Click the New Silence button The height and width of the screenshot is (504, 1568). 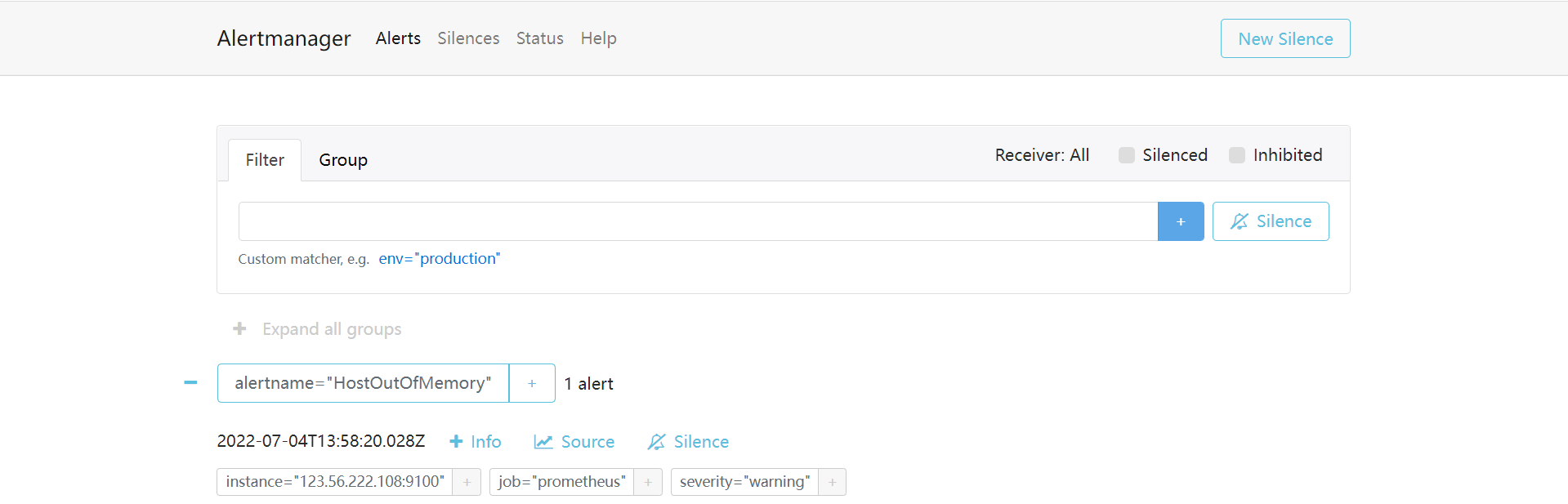pyautogui.click(x=1284, y=38)
